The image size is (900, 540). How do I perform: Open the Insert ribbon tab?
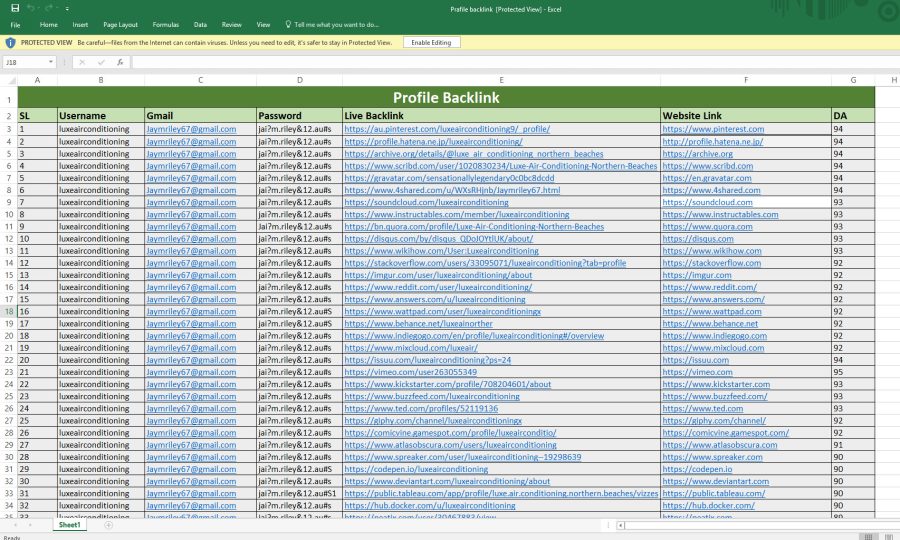(80, 25)
